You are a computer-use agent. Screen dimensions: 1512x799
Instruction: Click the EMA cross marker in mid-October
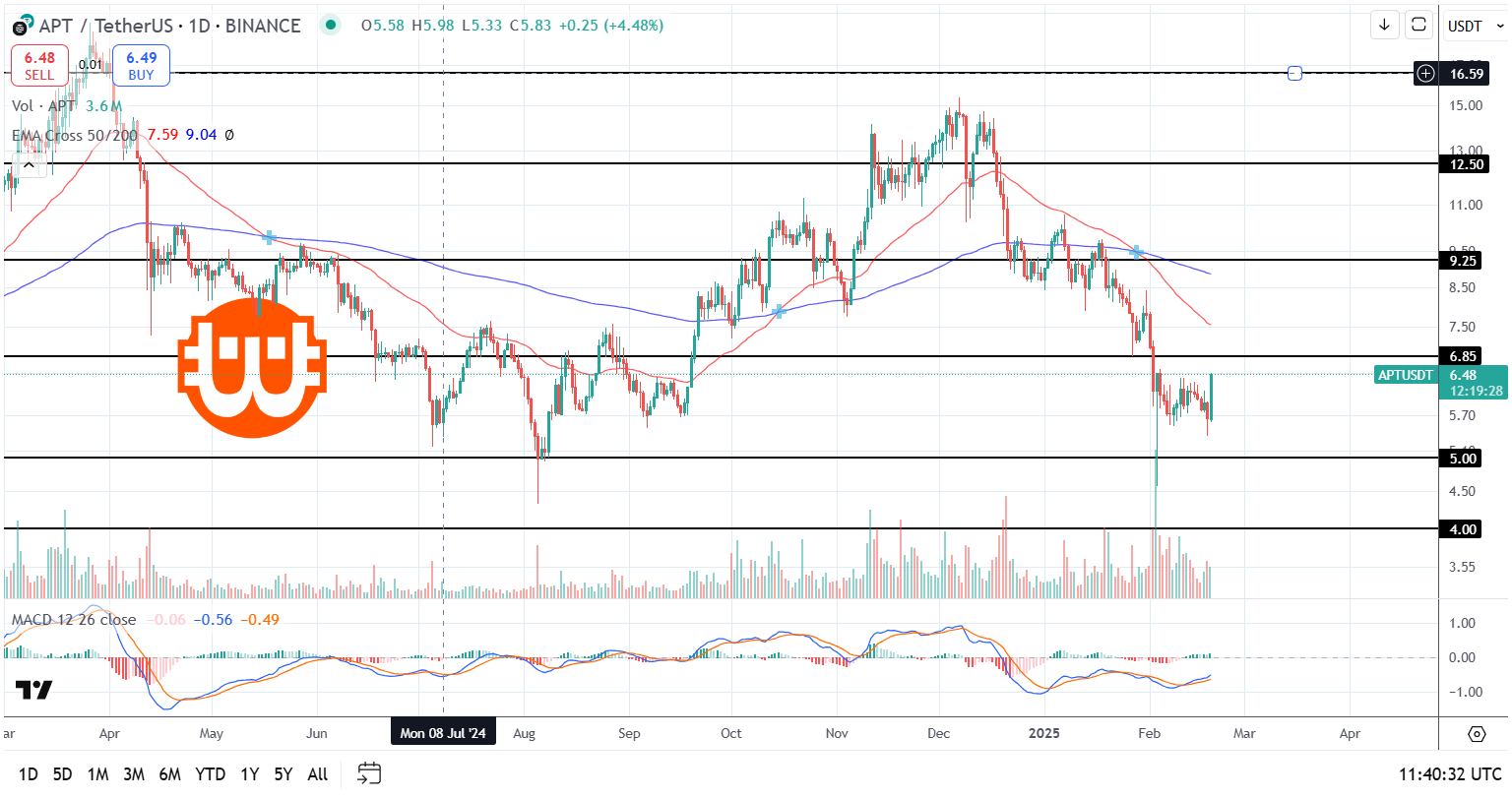click(x=780, y=311)
